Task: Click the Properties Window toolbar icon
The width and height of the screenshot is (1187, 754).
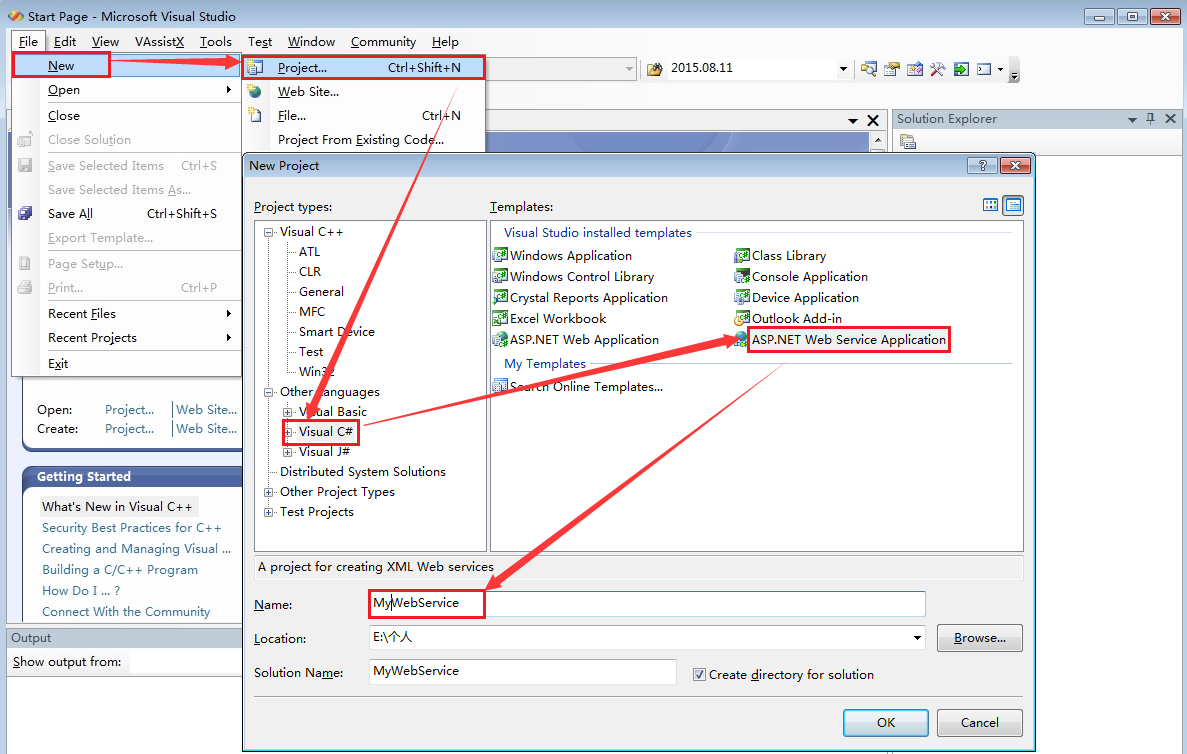Action: pyautogui.click(x=892, y=69)
